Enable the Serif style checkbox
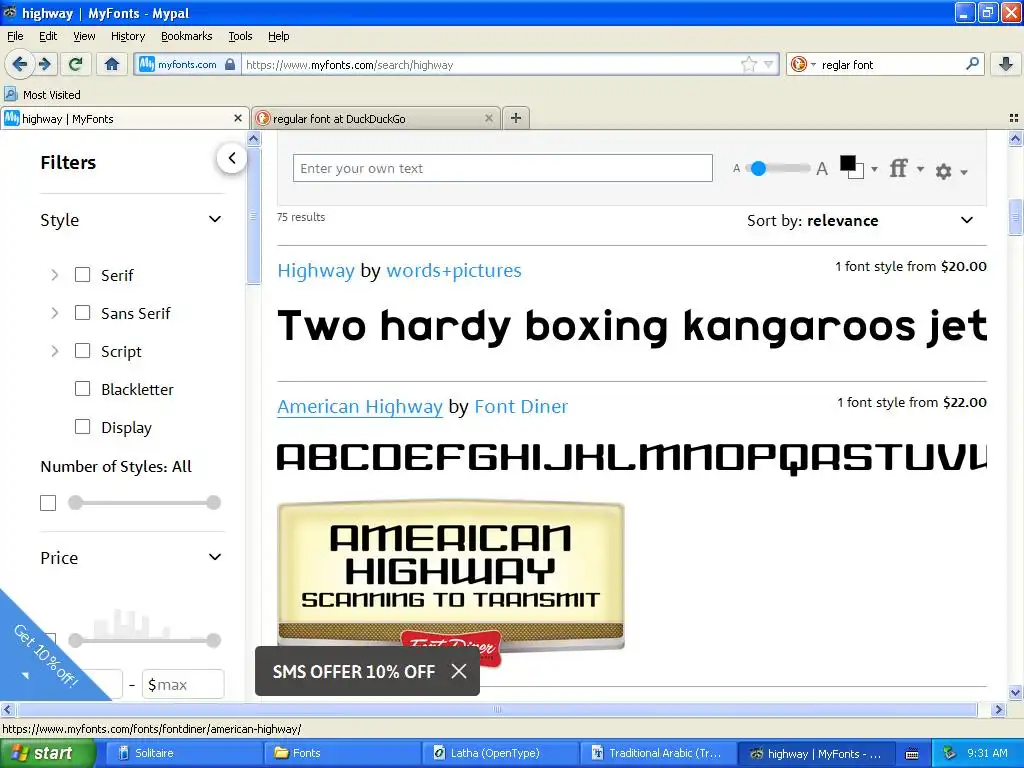The width and height of the screenshot is (1024, 768). pyautogui.click(x=82, y=275)
